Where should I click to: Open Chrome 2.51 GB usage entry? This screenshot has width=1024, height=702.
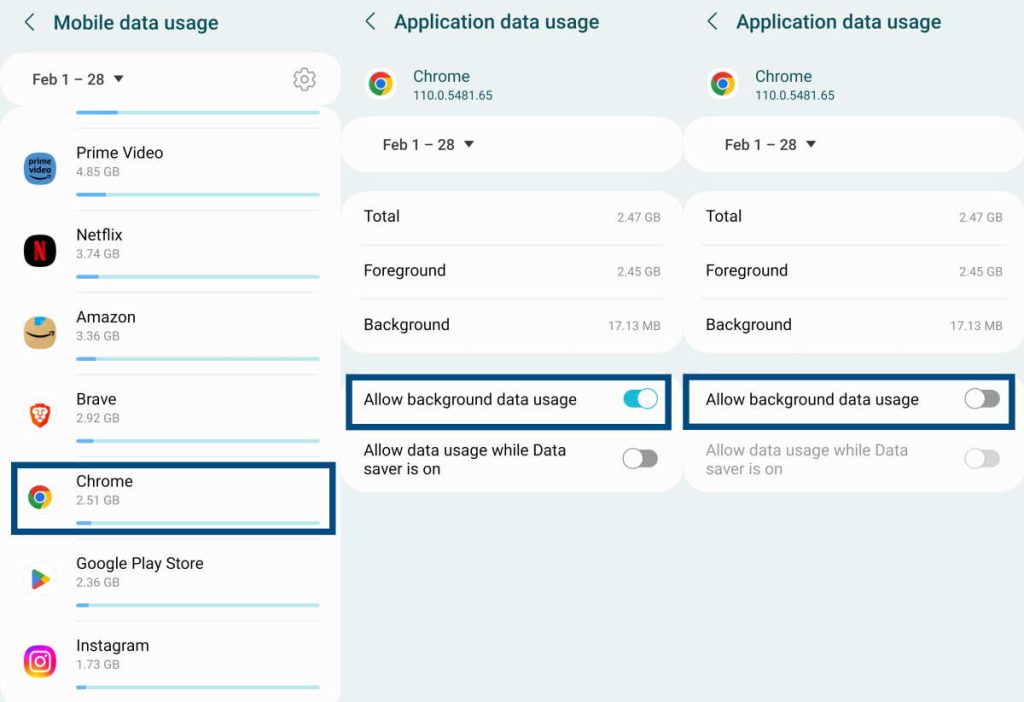173,498
